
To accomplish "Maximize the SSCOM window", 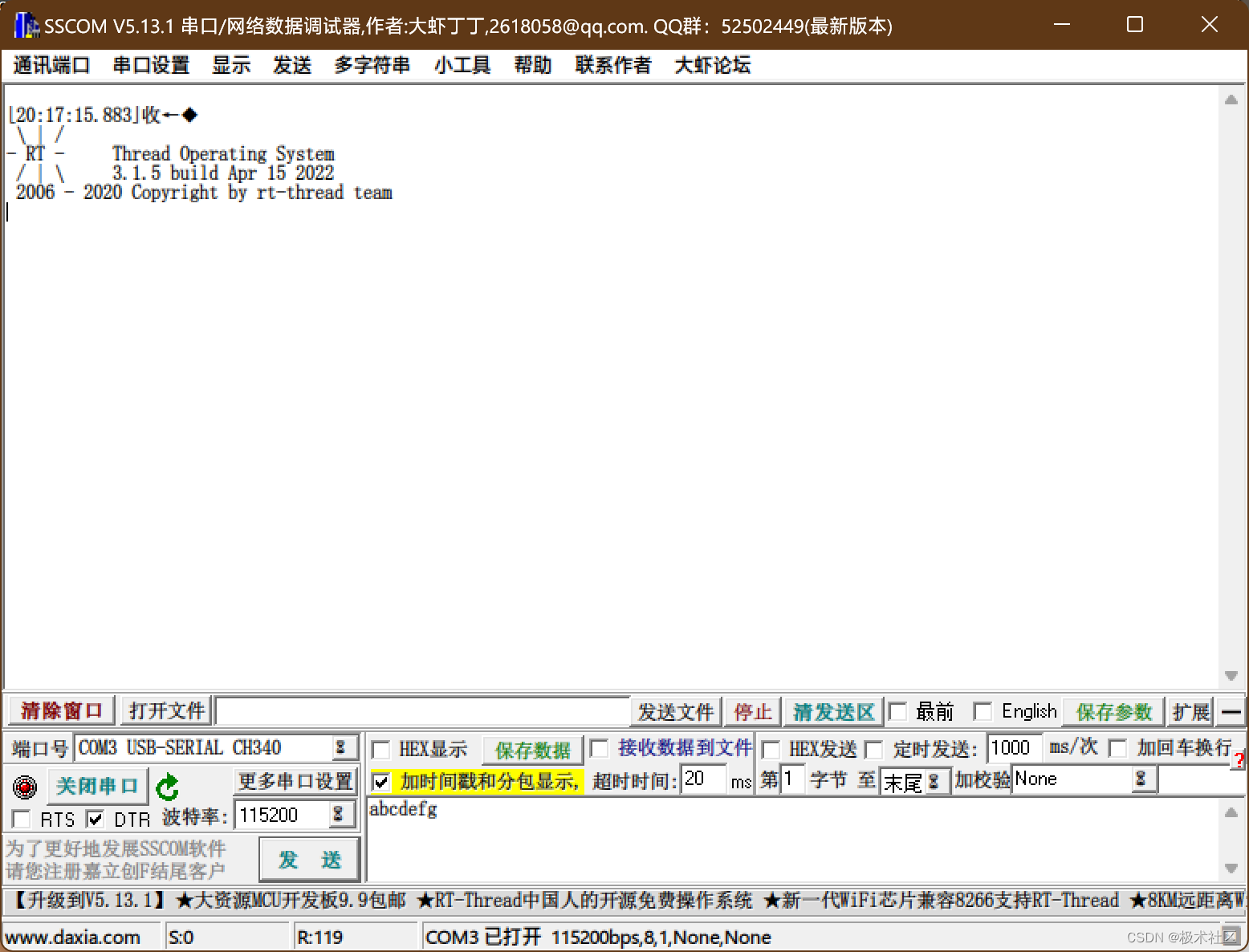I will (1135, 25).
